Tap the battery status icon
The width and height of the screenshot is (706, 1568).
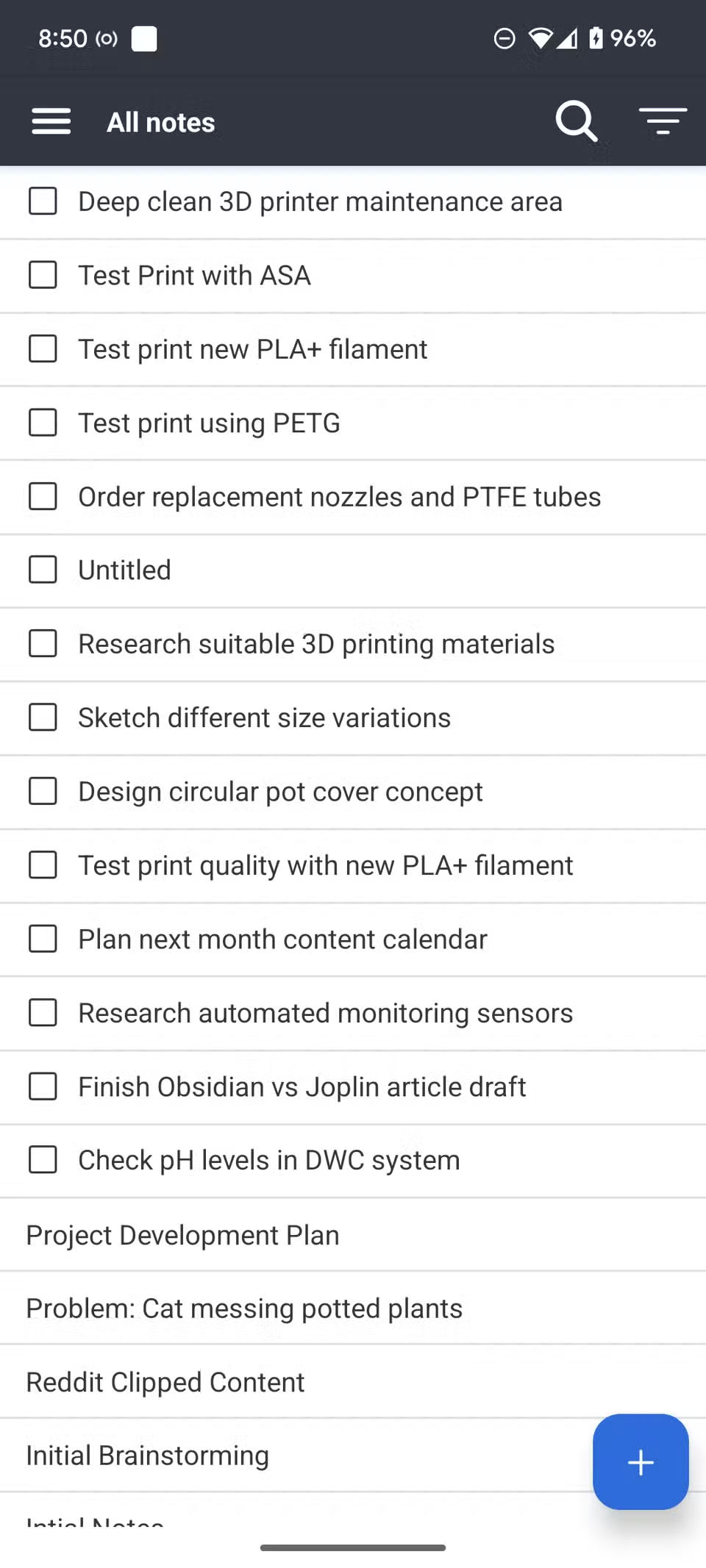click(x=596, y=38)
